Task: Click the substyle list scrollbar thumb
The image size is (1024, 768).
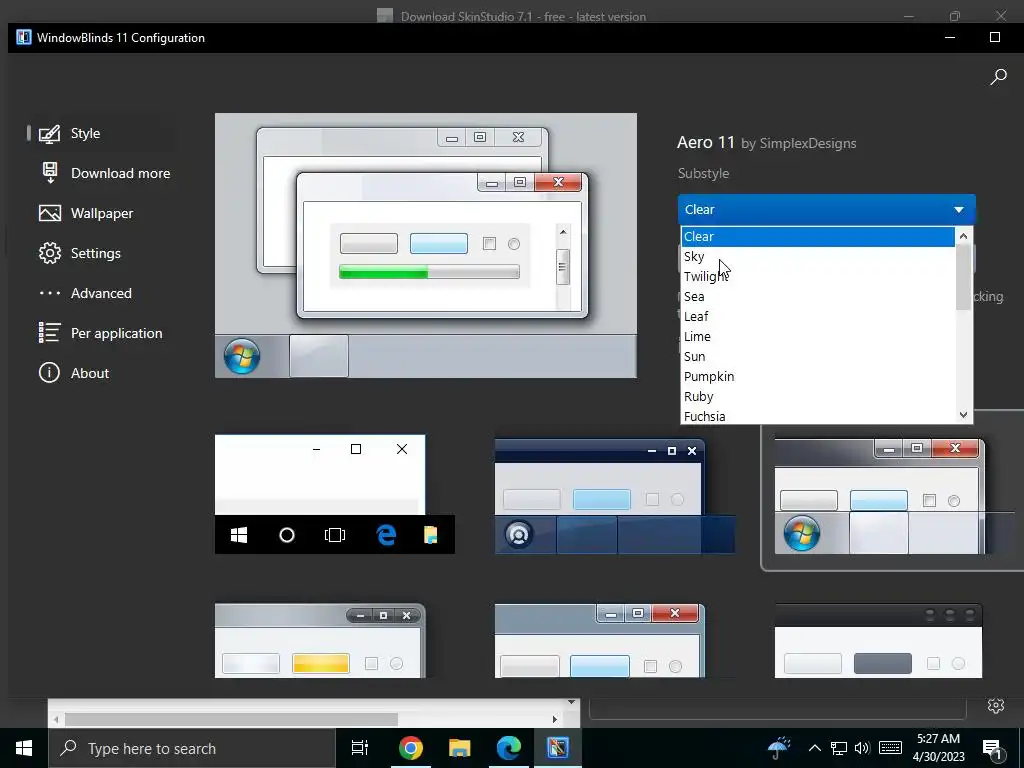Action: tap(963, 278)
